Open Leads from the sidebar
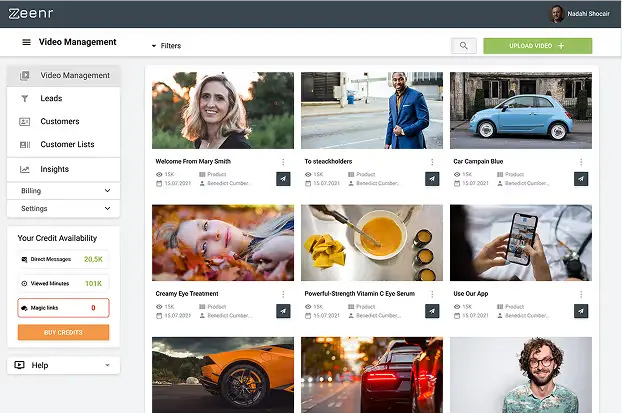Screen dimensions: 622x414 pos(63,98)
